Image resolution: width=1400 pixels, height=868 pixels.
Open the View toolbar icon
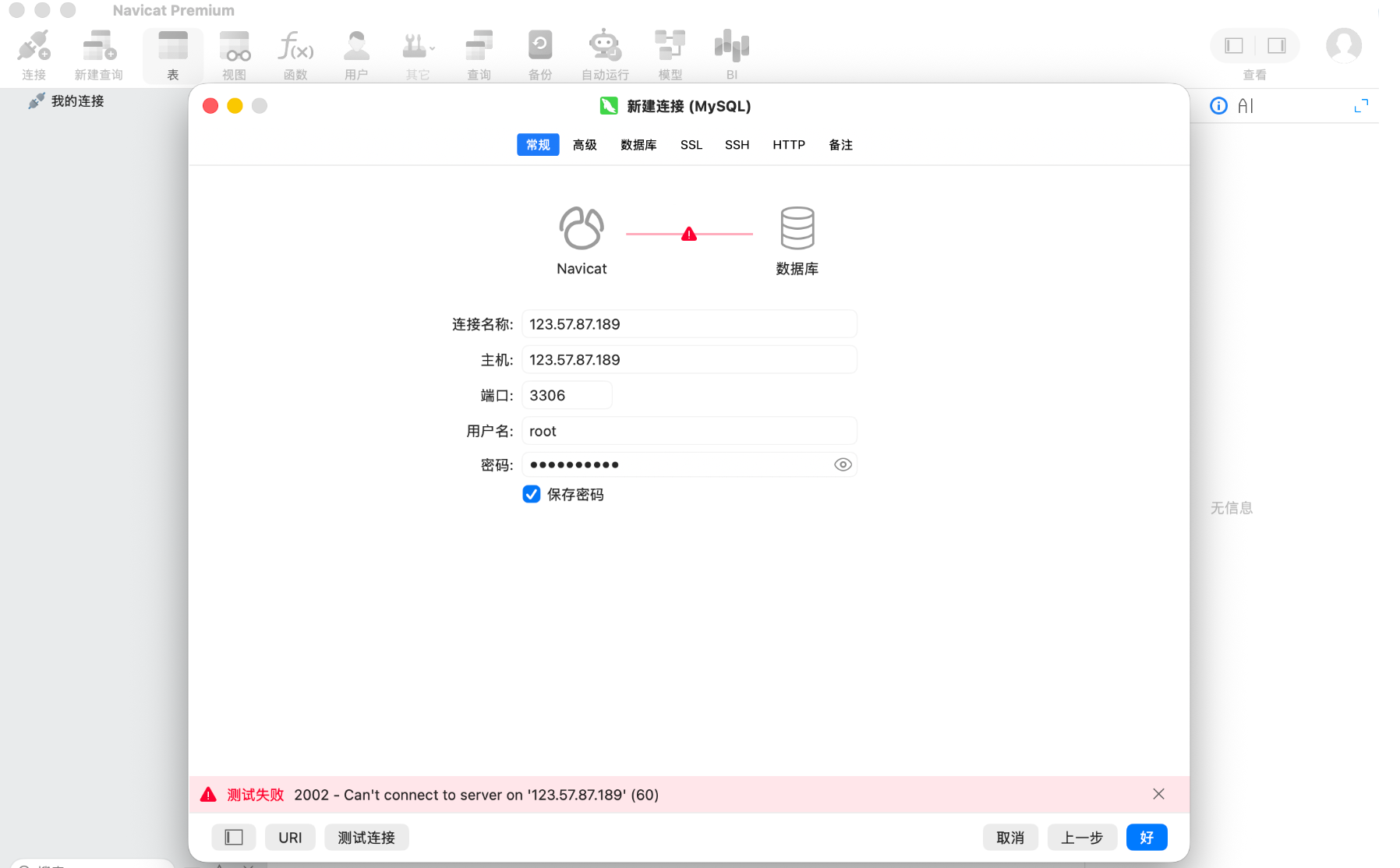234,55
